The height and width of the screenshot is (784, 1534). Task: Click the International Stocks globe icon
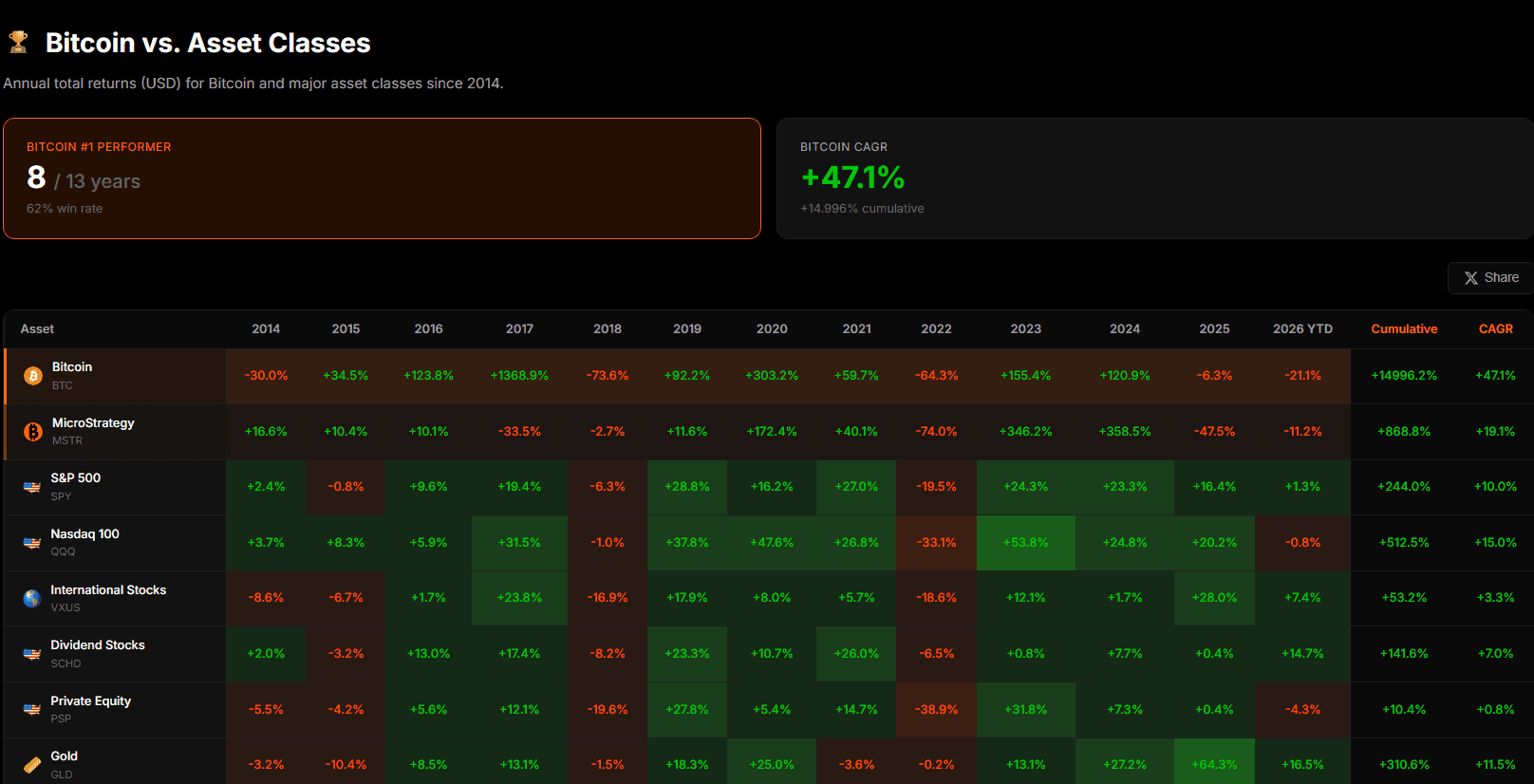click(x=32, y=599)
